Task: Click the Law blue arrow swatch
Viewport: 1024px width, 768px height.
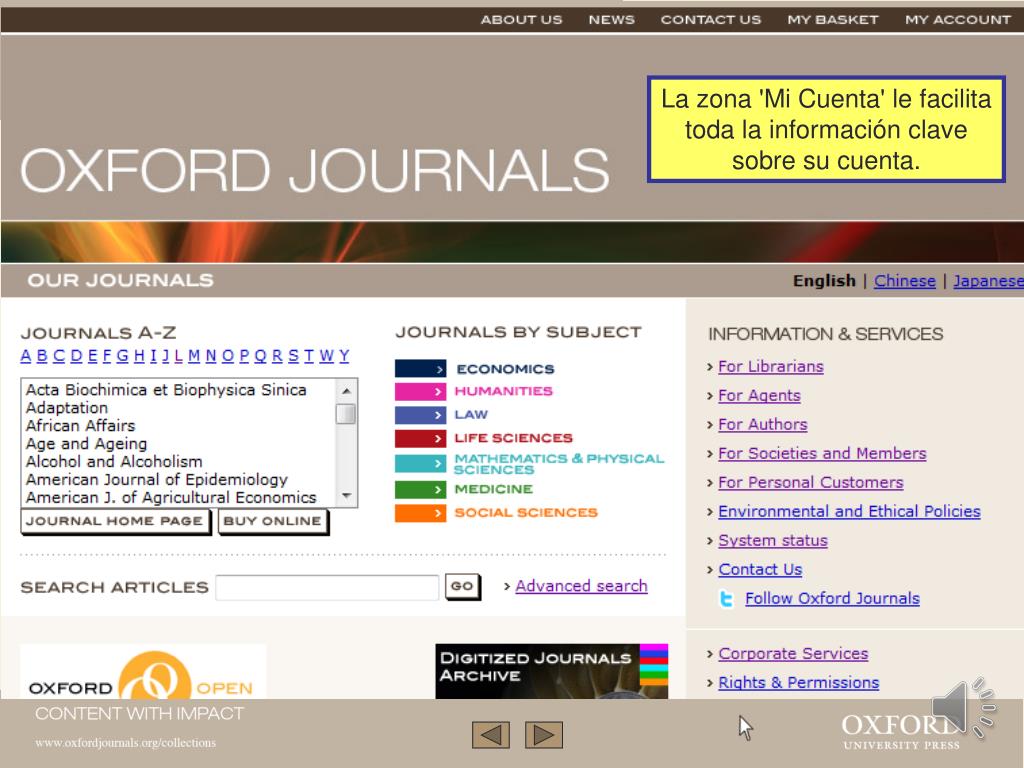Action: click(x=421, y=415)
